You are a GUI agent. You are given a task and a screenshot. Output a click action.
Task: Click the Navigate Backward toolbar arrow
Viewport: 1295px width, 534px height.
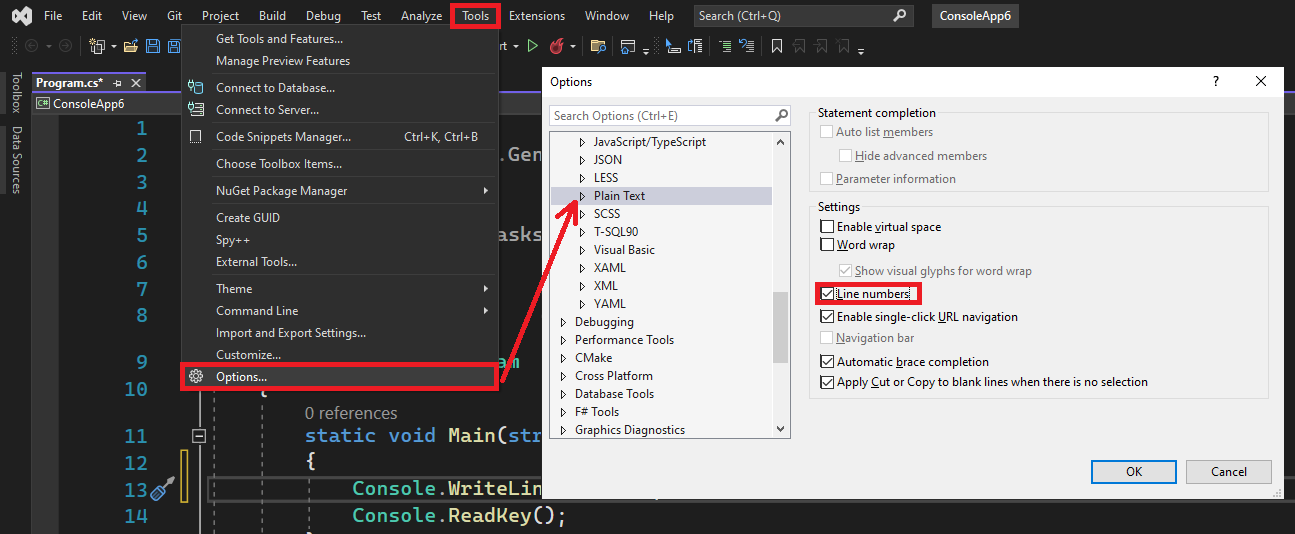[29, 46]
